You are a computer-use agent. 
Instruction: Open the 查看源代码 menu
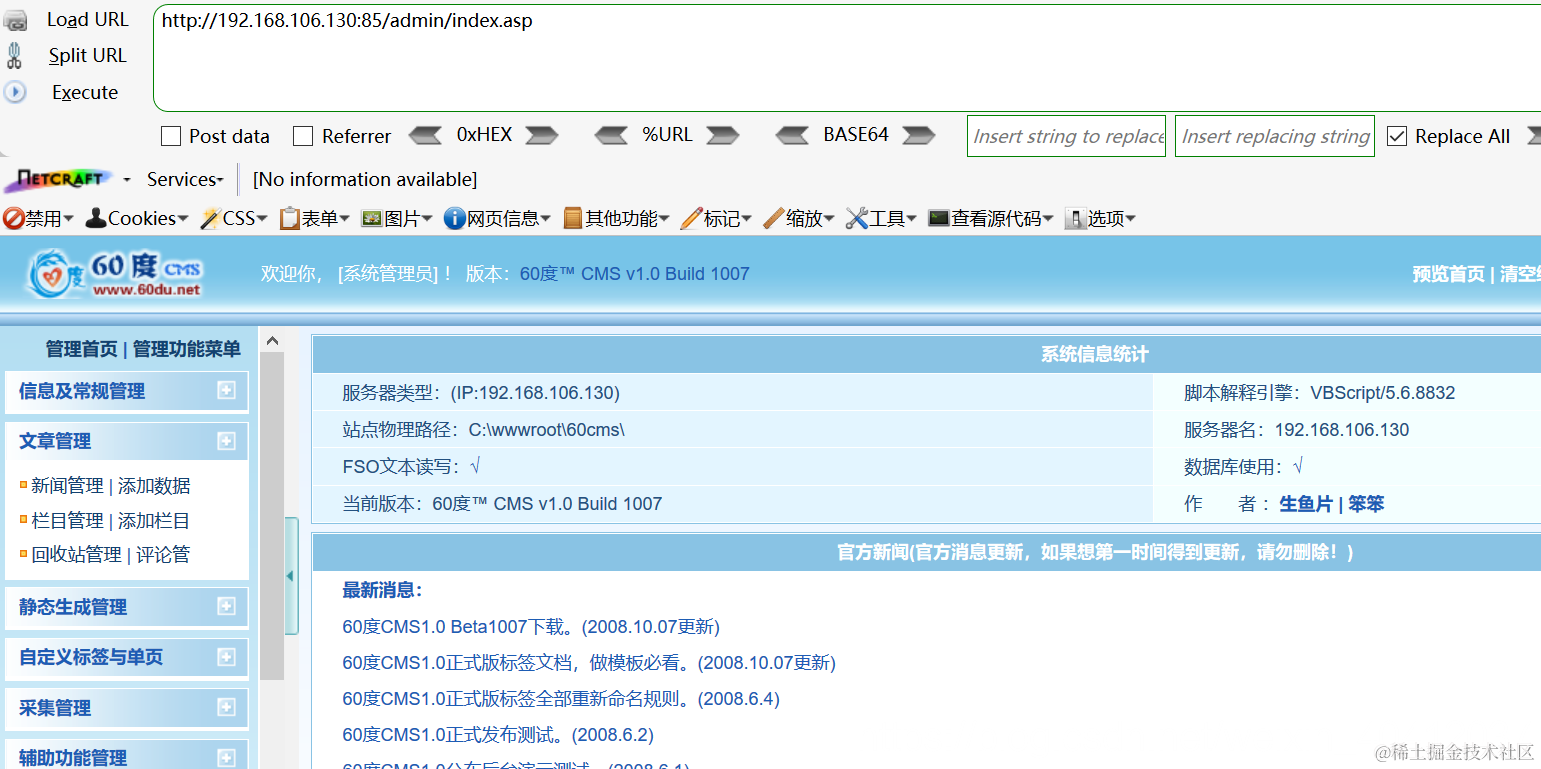tap(991, 218)
